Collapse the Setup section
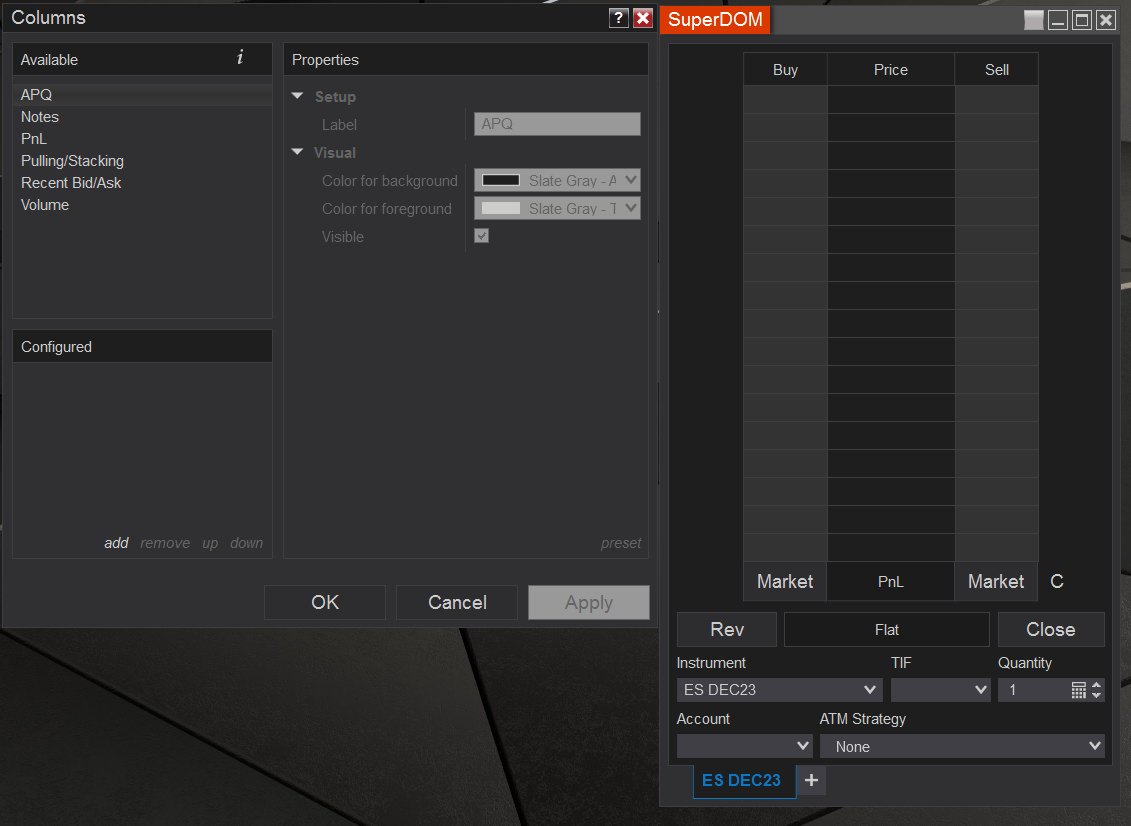The height and width of the screenshot is (826, 1131). tap(297, 96)
